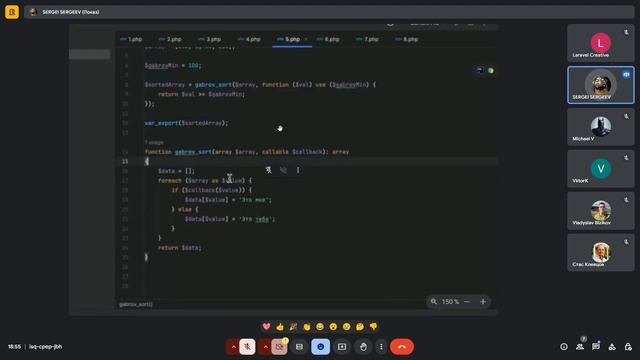
Task: Send the laughing face reaction
Action: tap(320, 327)
